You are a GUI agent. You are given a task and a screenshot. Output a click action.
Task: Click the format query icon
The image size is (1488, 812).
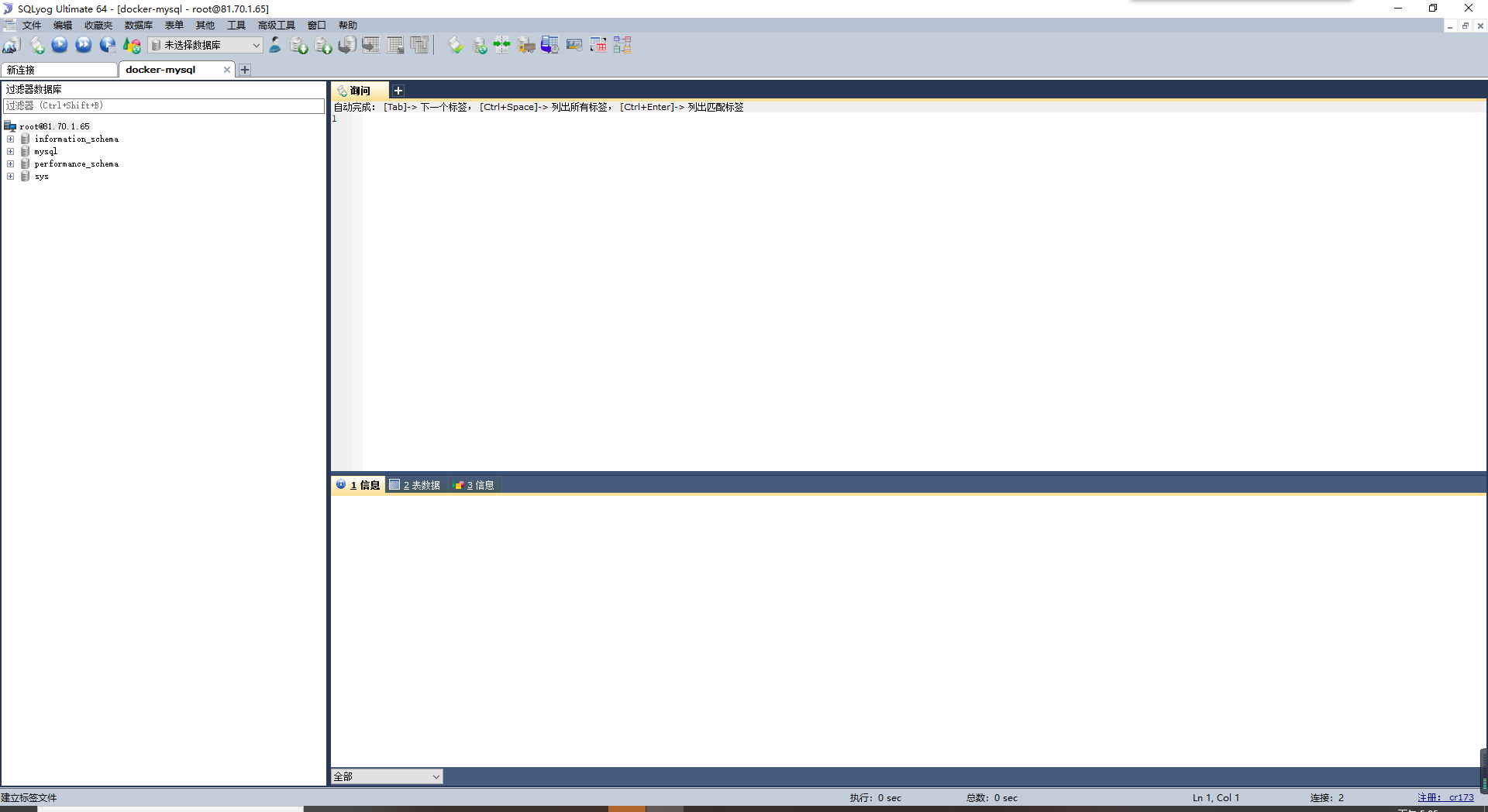(456, 45)
